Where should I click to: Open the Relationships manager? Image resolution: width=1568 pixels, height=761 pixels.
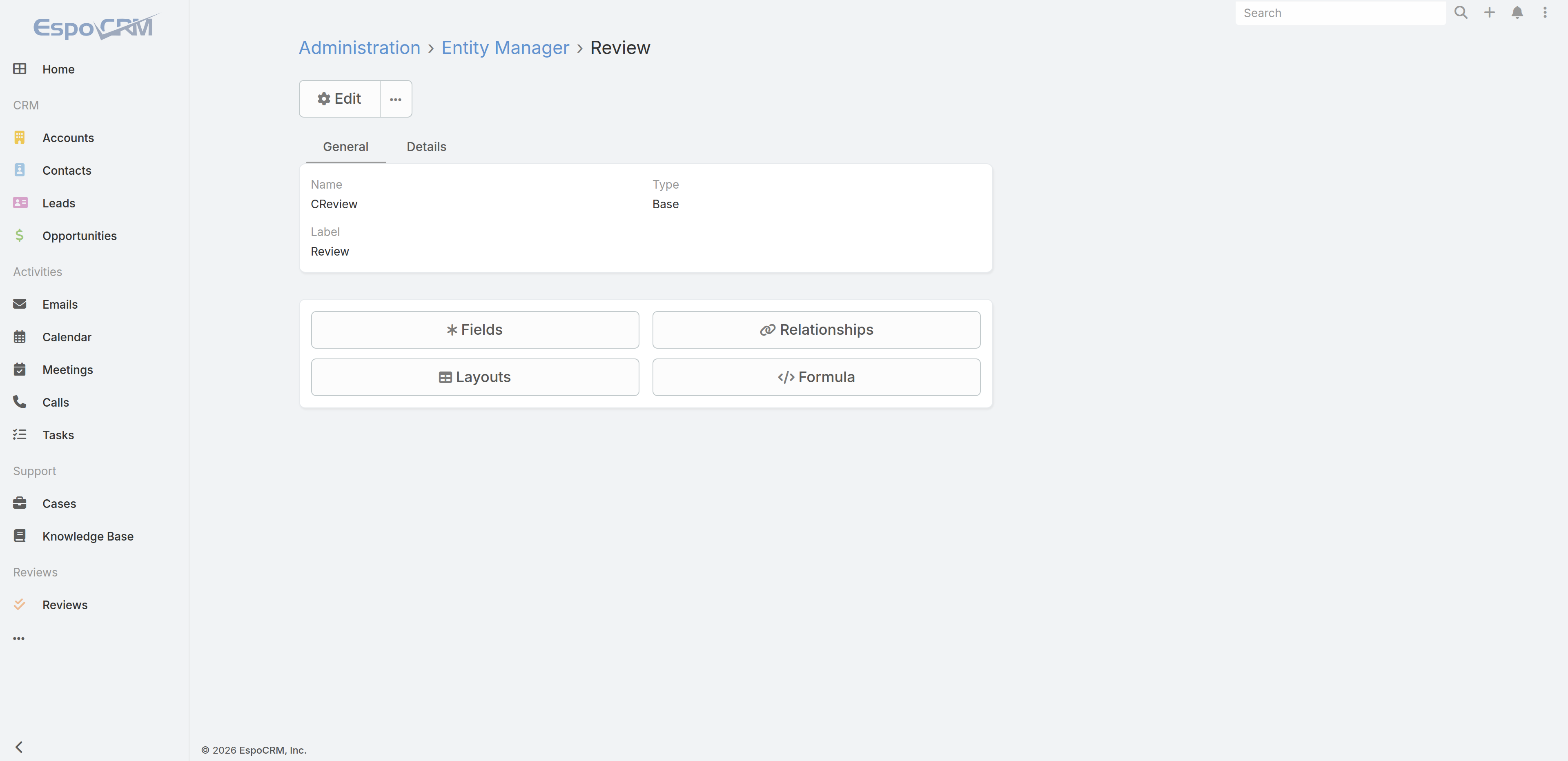[816, 330]
